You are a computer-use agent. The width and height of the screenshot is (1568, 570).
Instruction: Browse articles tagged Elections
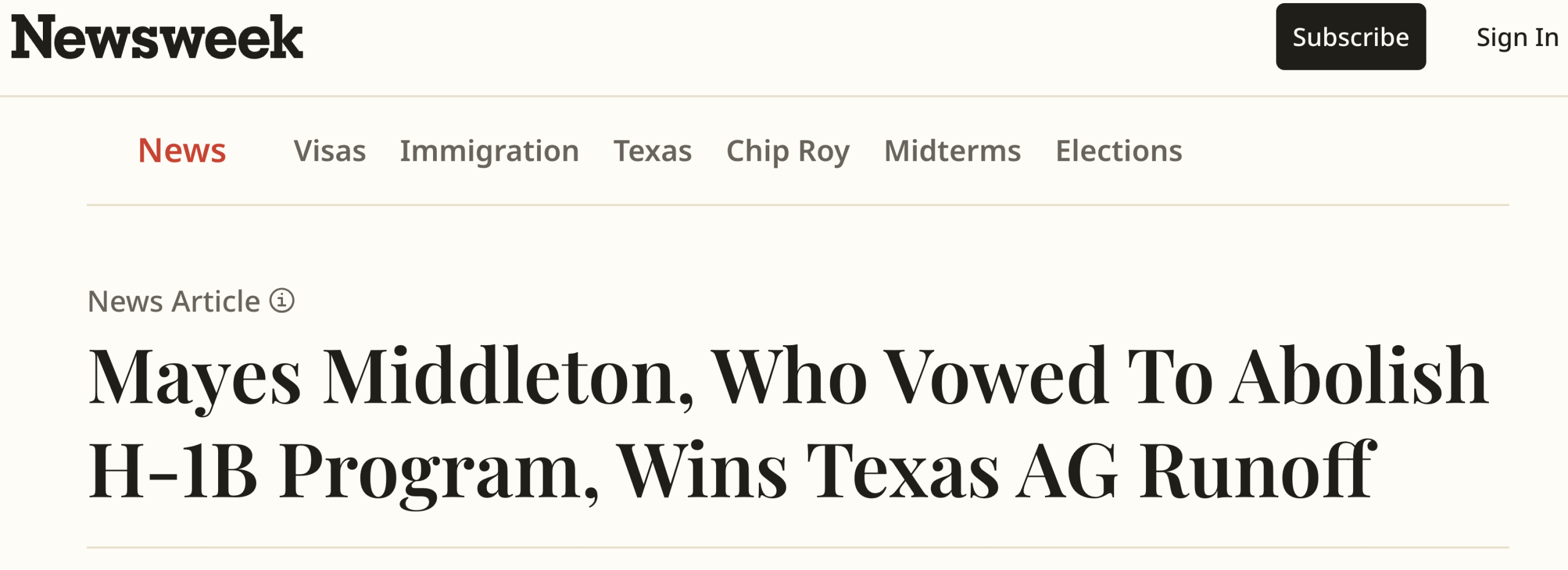click(1118, 151)
